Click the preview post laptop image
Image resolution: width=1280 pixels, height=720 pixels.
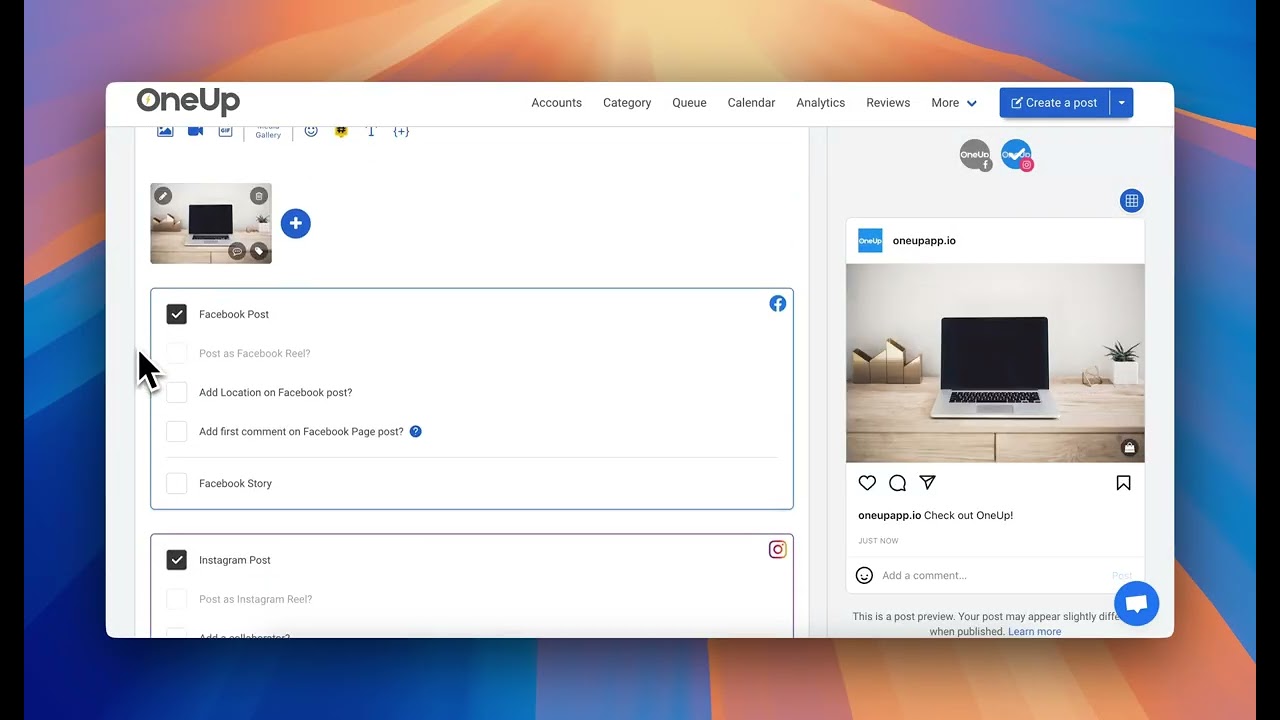pyautogui.click(x=995, y=363)
